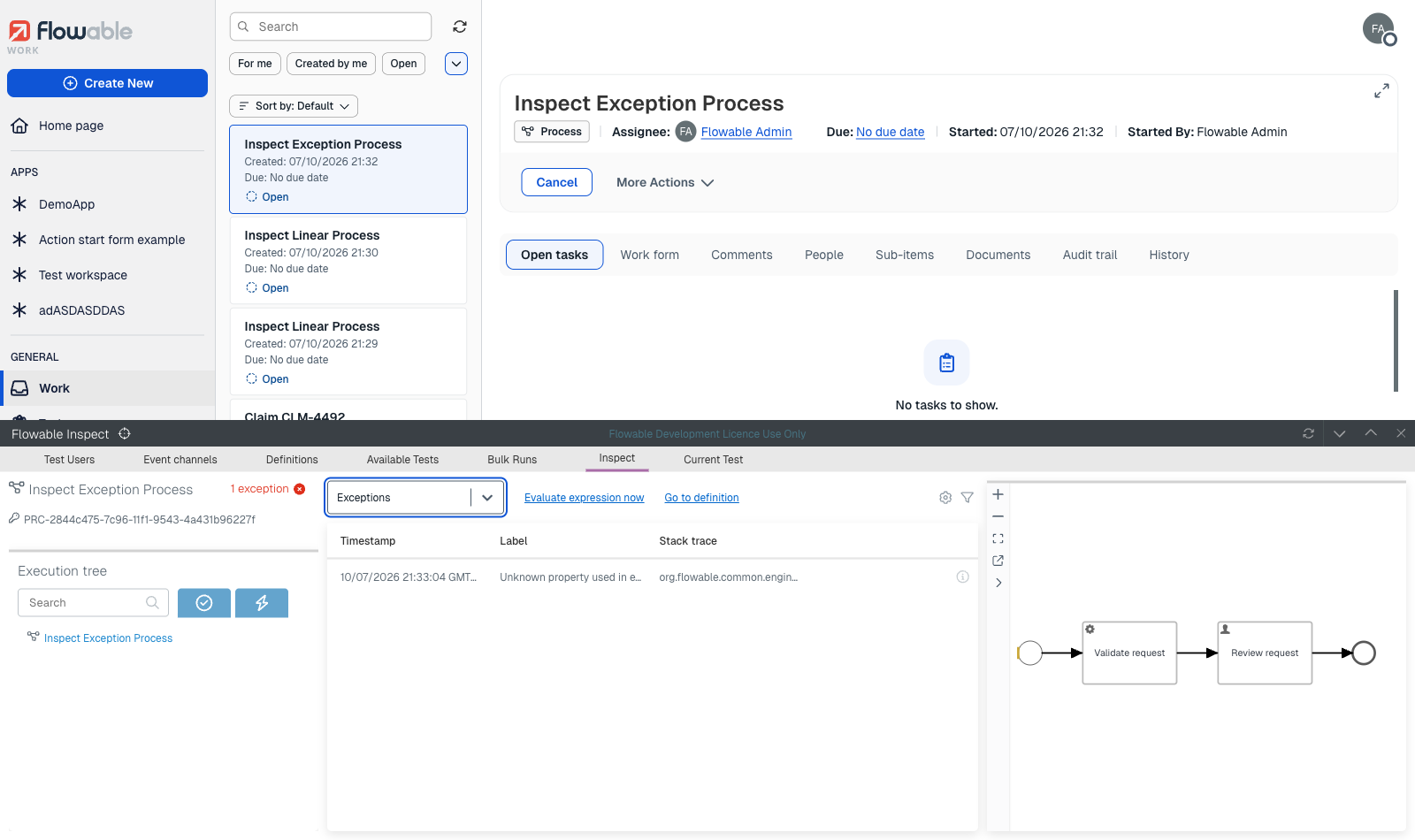Click the Home page icon in the sidebar
Viewport: 1415px width, 840px height.
(19, 126)
